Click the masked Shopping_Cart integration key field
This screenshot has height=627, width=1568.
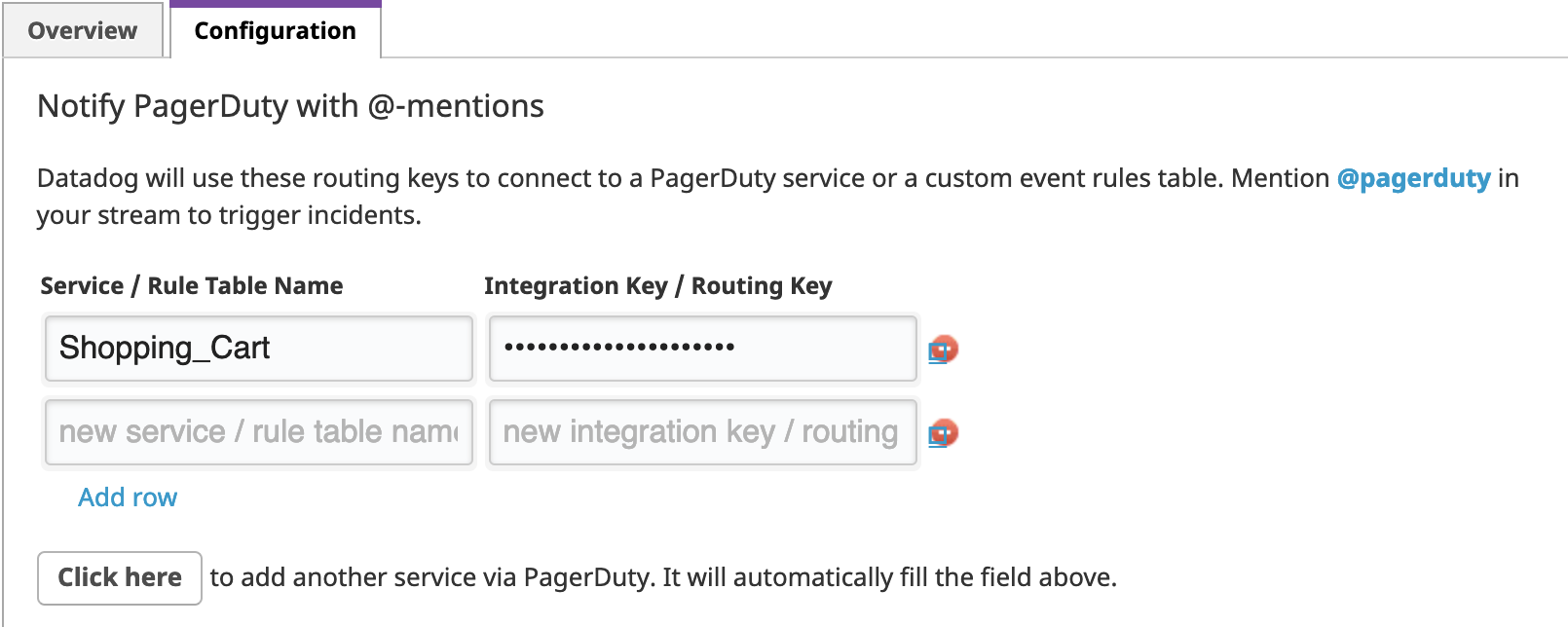pyautogui.click(x=702, y=348)
